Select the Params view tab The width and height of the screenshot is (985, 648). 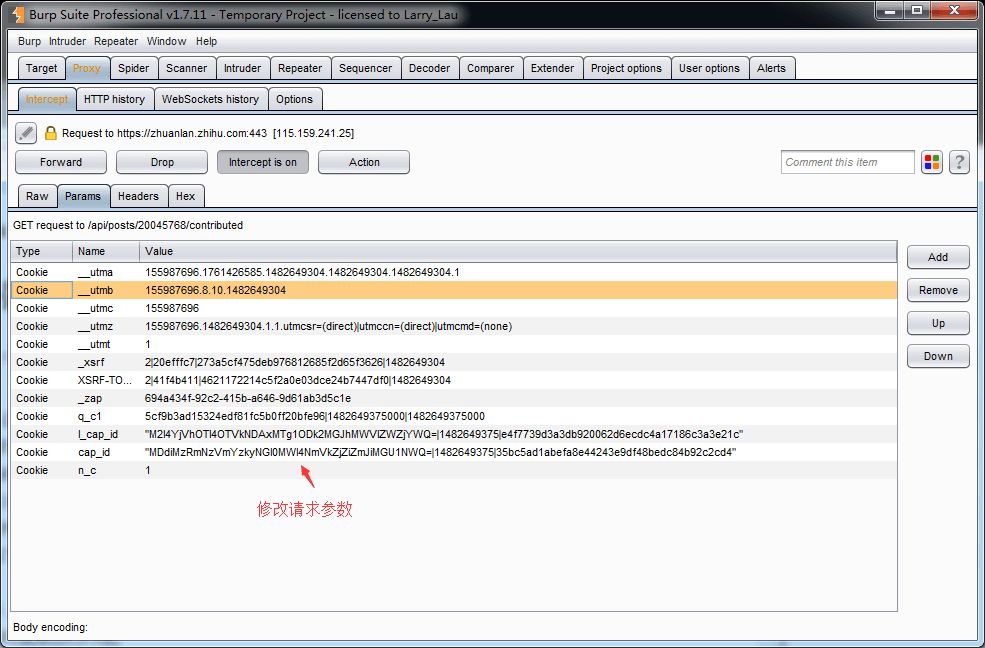pos(83,196)
